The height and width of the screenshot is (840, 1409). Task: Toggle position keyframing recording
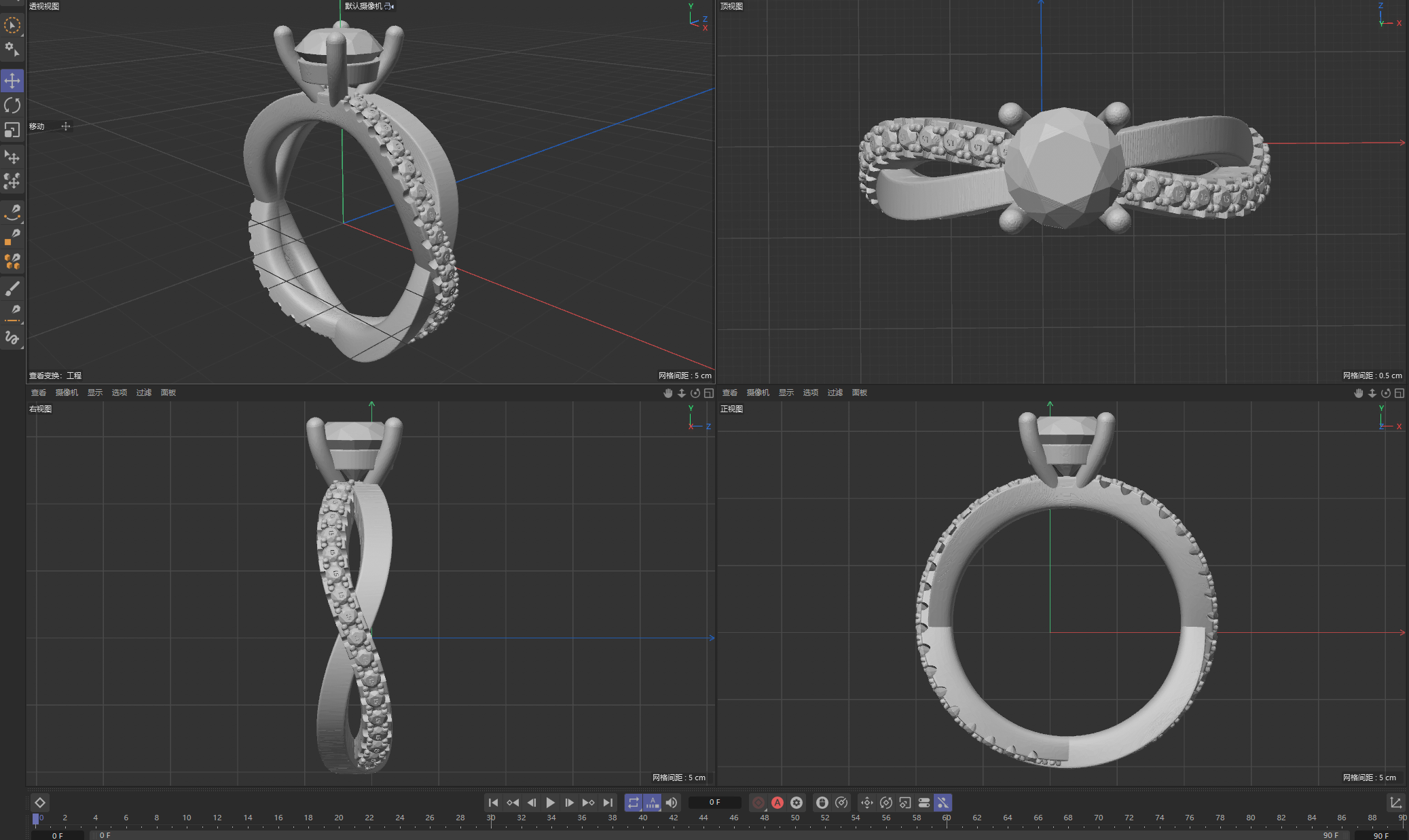[867, 802]
